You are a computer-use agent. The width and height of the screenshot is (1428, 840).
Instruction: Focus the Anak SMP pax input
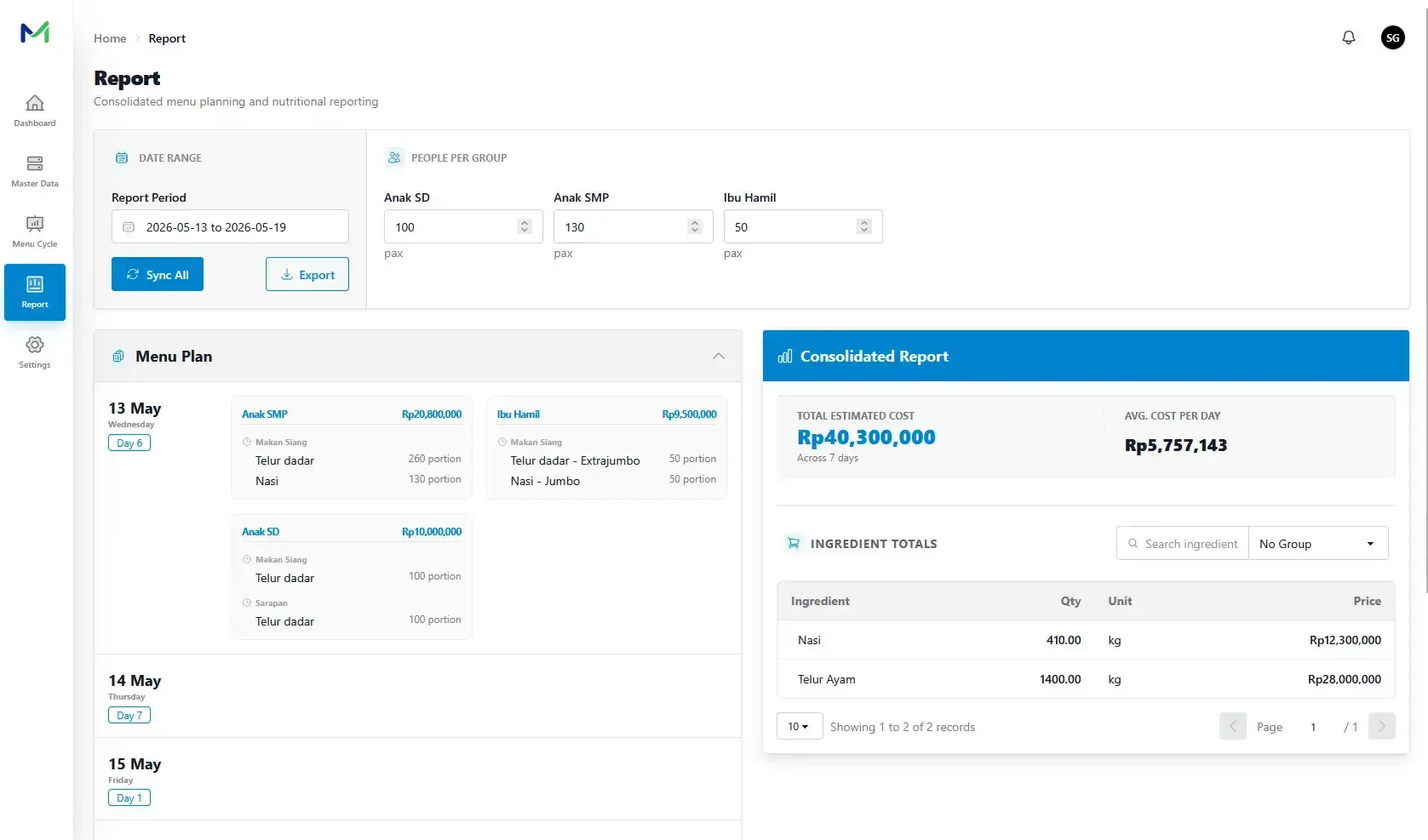point(634,226)
